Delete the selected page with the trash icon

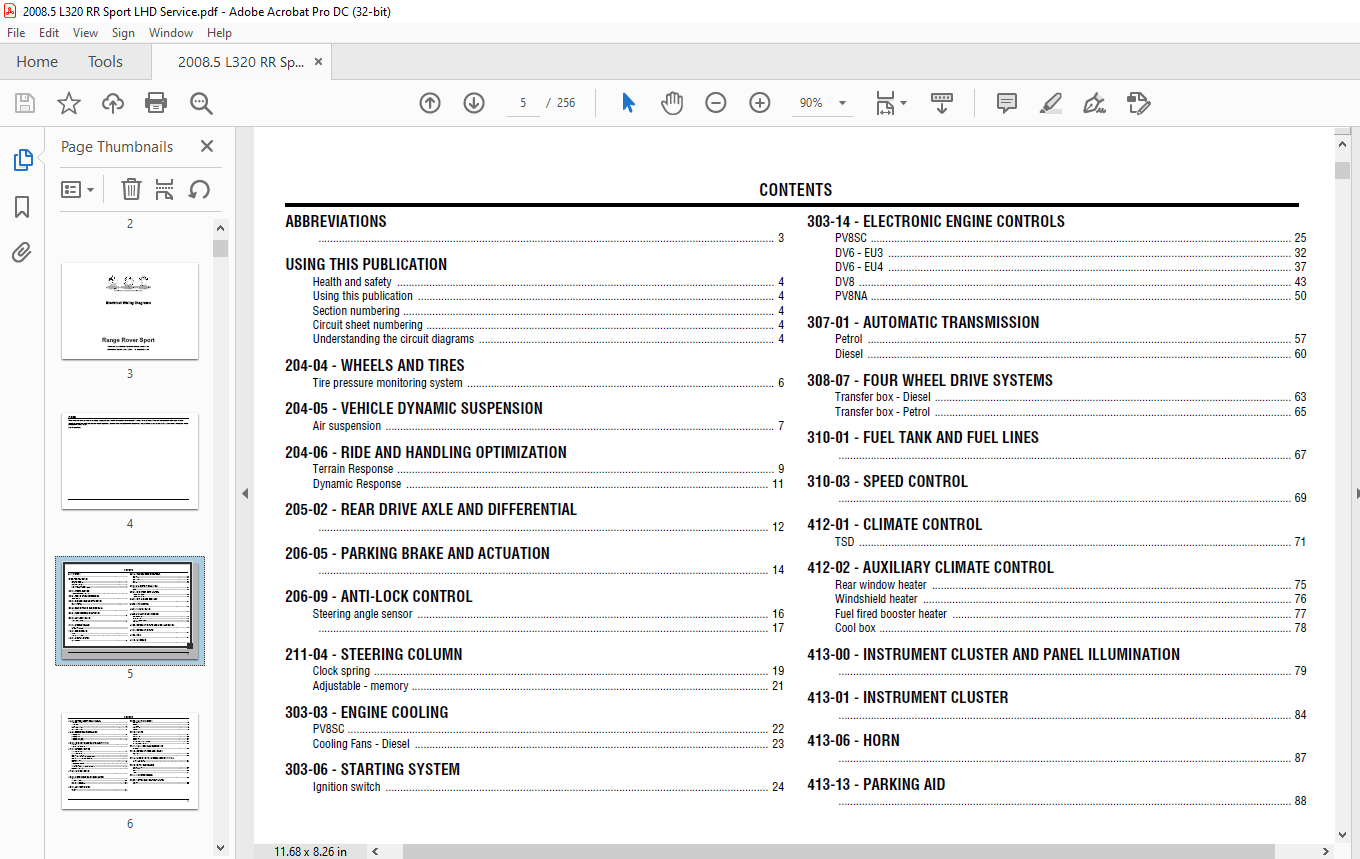(131, 189)
